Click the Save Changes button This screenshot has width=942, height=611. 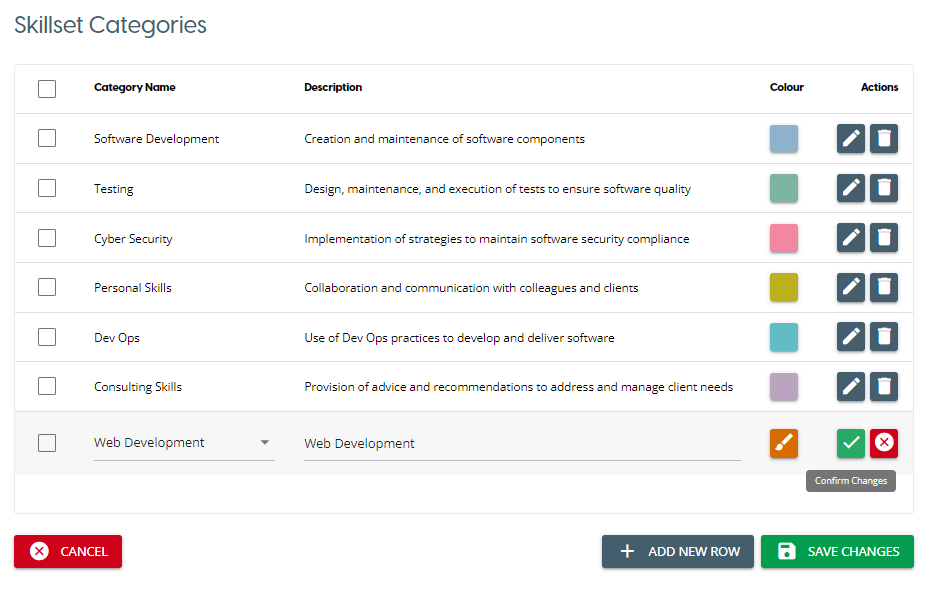[x=837, y=551]
